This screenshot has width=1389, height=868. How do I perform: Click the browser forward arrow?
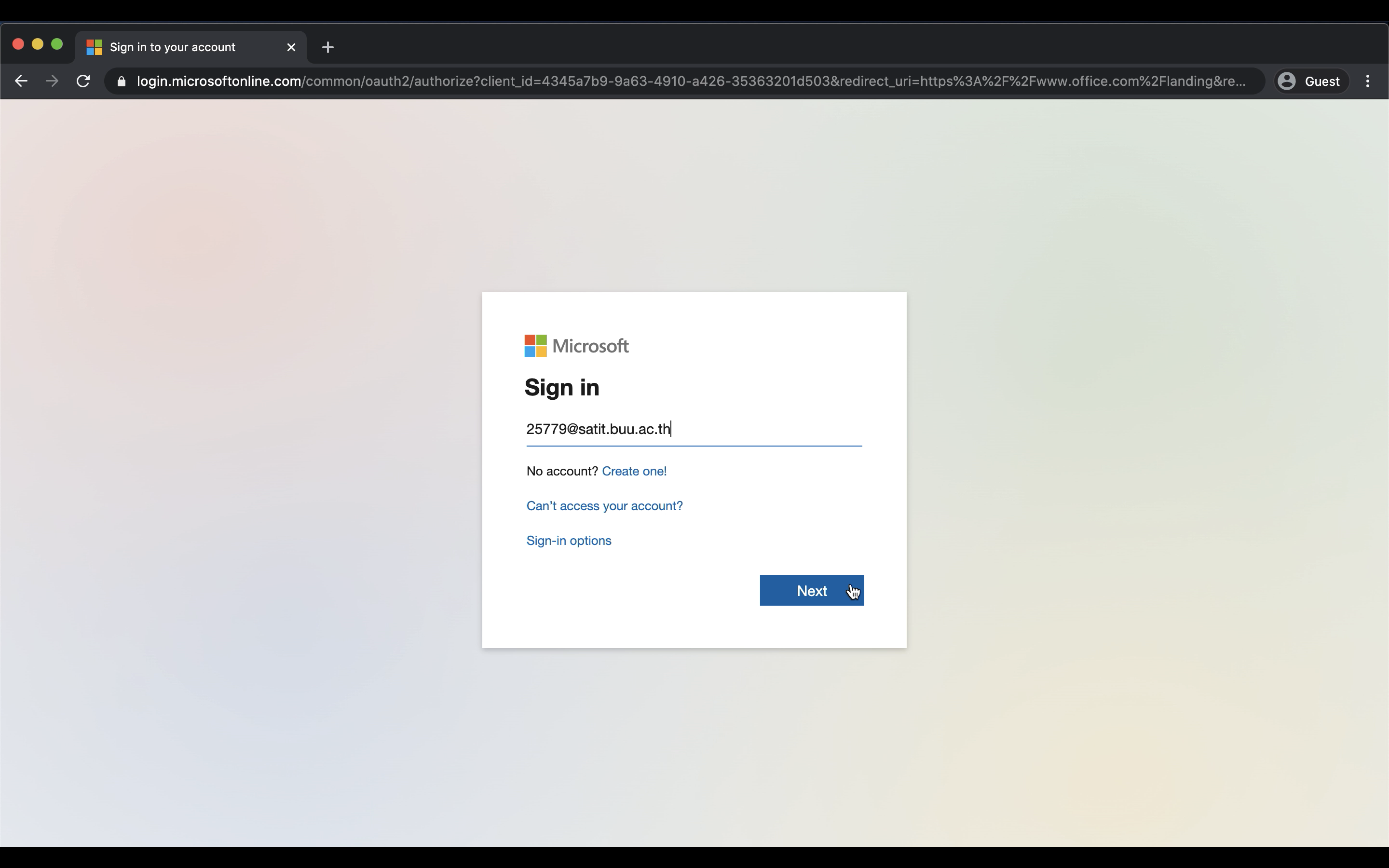[52, 81]
